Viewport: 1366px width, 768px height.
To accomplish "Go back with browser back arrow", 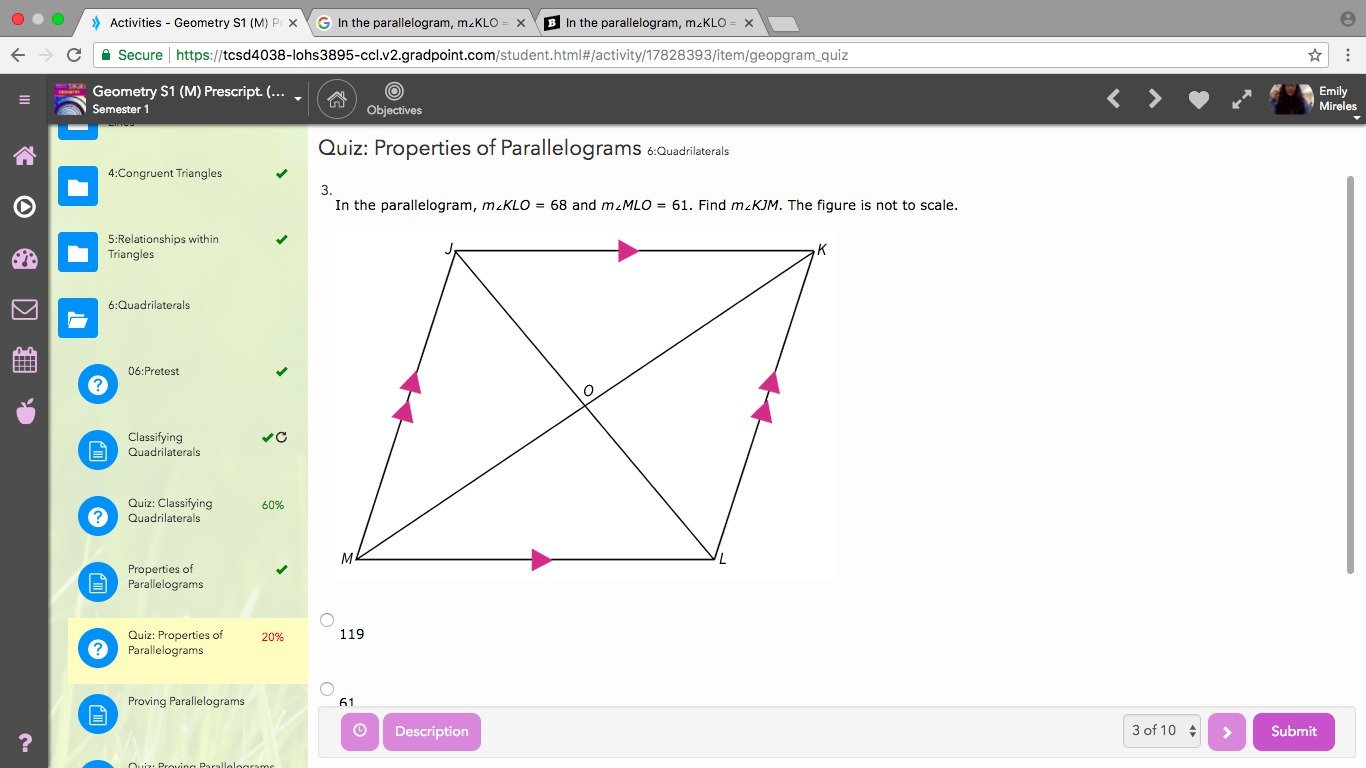I will [18, 55].
